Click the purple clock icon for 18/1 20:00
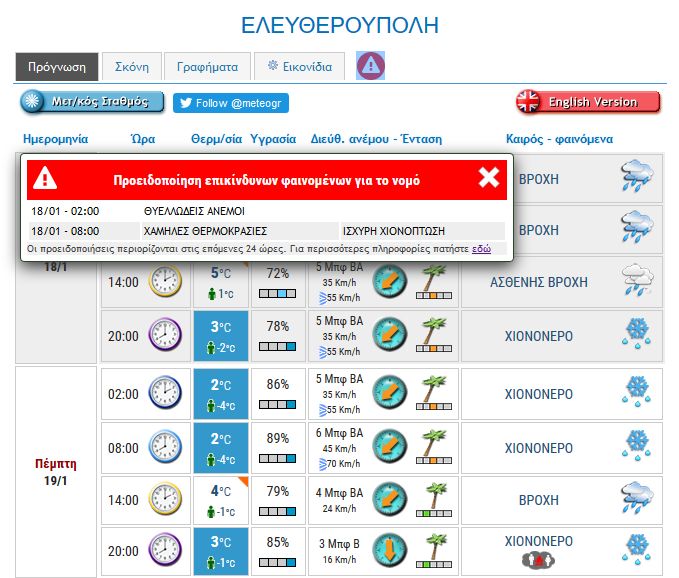679x578 pixels. pyautogui.click(x=165, y=336)
